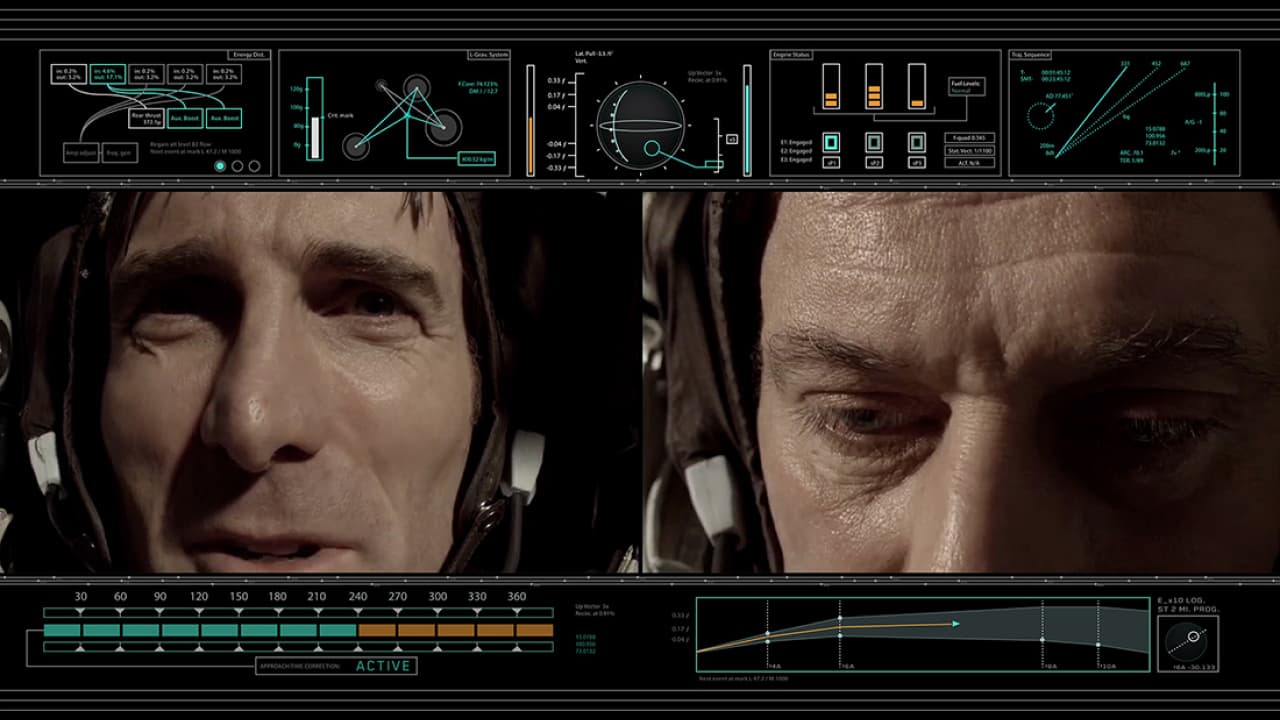1280x720 pixels.
Task: Click the 110A marker on trajectory graph
Action: (1106, 664)
